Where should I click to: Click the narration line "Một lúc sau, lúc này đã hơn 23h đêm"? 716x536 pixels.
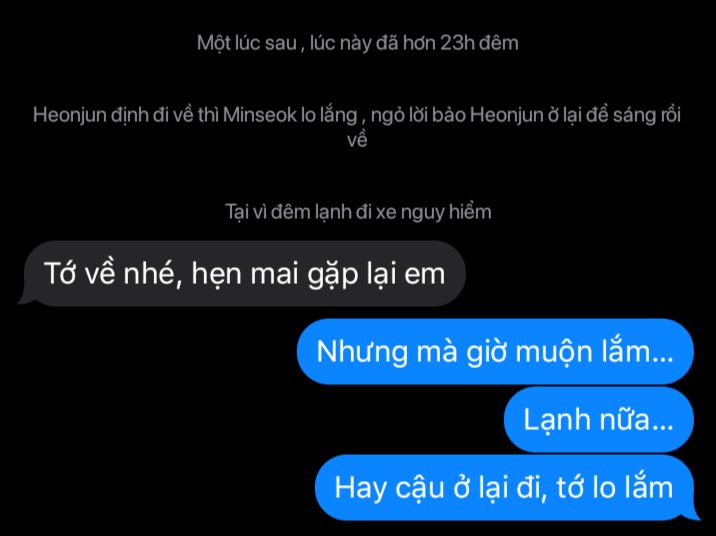(358, 43)
